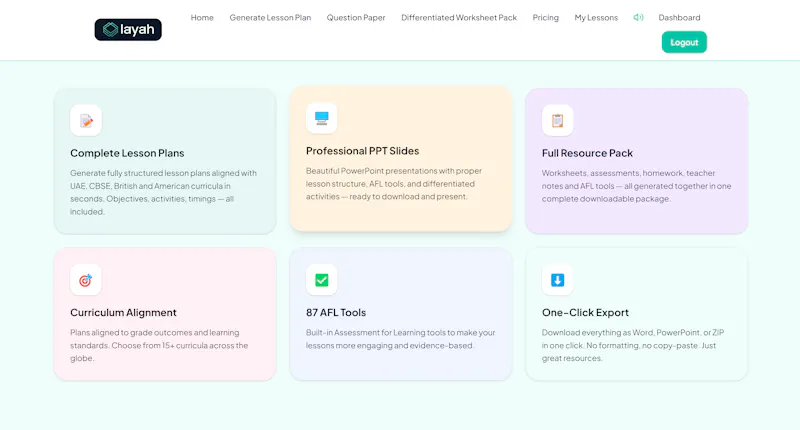The image size is (800, 430).
Task: Click the One-Click Export heading
Action: click(585, 313)
